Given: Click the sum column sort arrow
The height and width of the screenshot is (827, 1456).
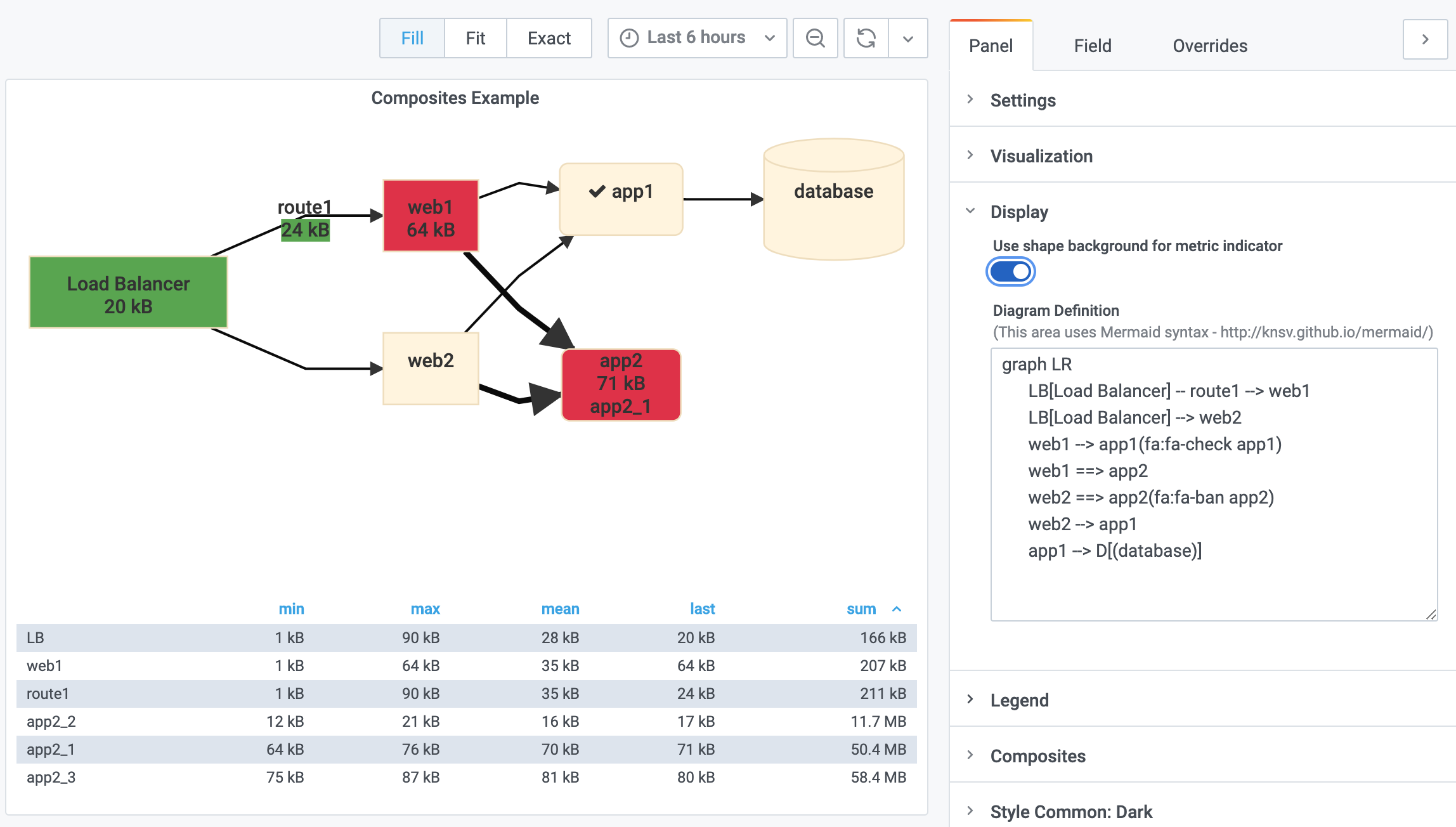Looking at the screenshot, I should pos(897,609).
